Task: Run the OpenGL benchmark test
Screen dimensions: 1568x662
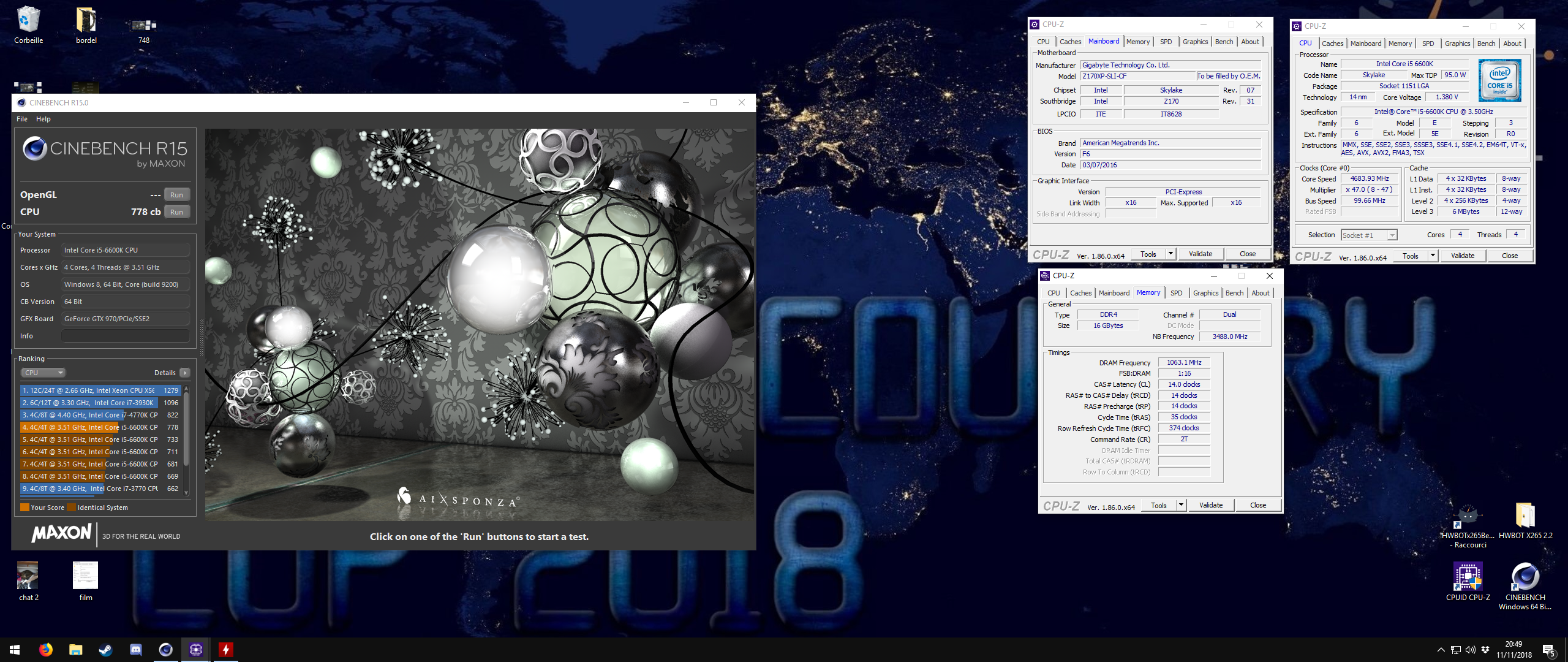Action: pyautogui.click(x=176, y=195)
